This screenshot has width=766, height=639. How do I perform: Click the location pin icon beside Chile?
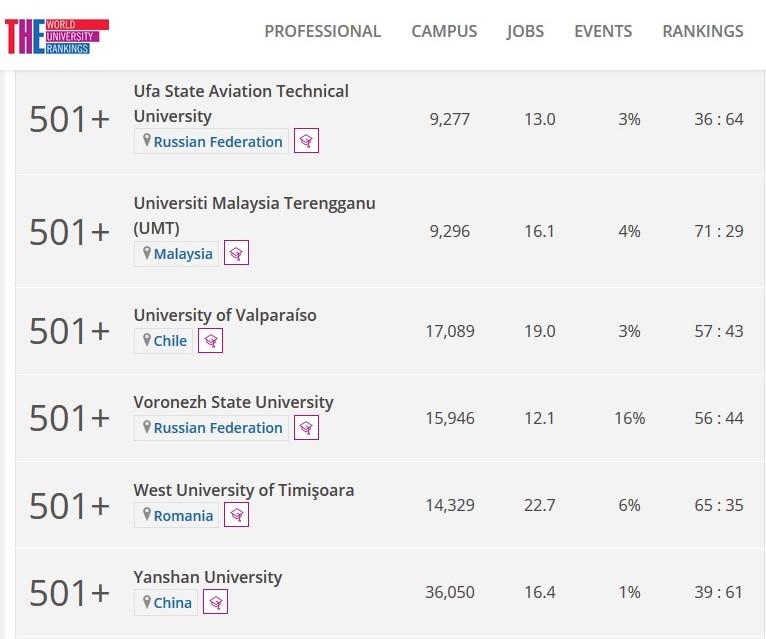pos(146,340)
